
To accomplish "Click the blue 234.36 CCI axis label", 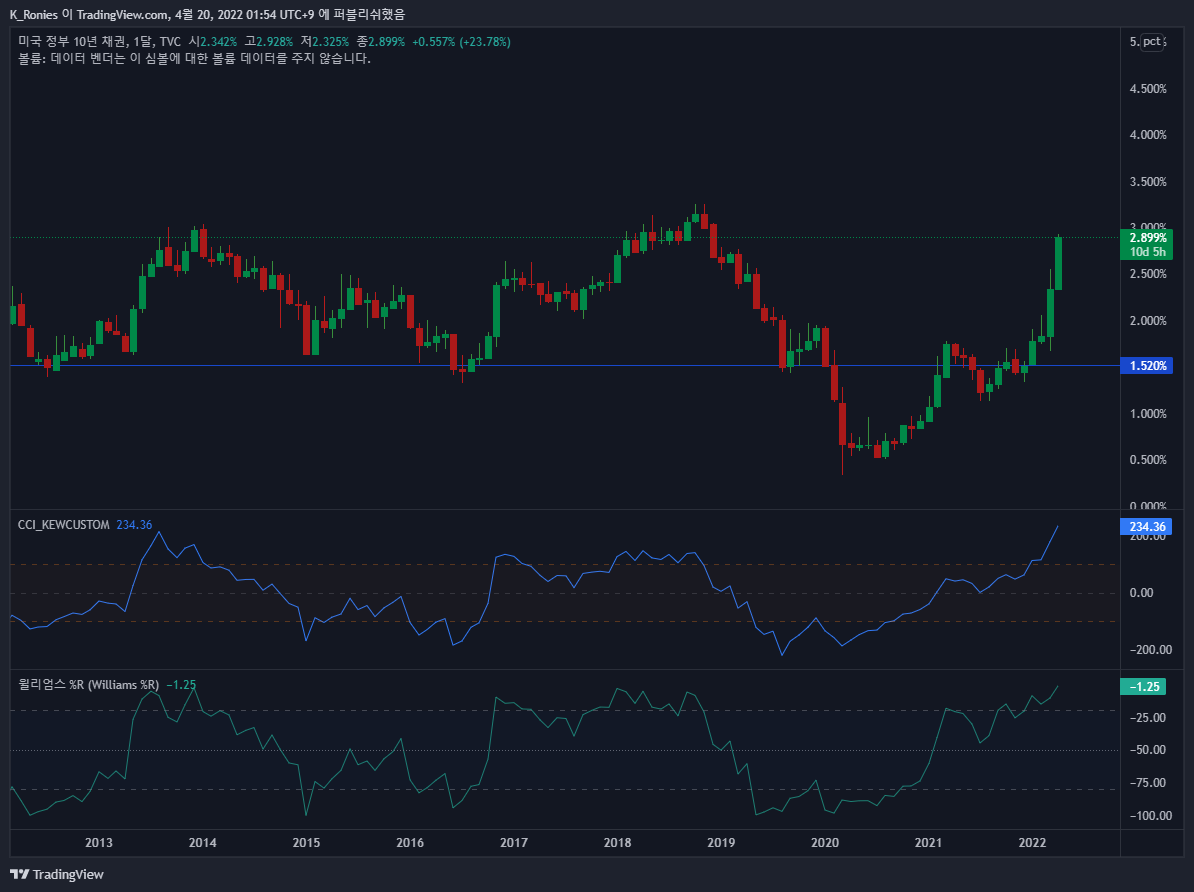I will coord(1147,526).
